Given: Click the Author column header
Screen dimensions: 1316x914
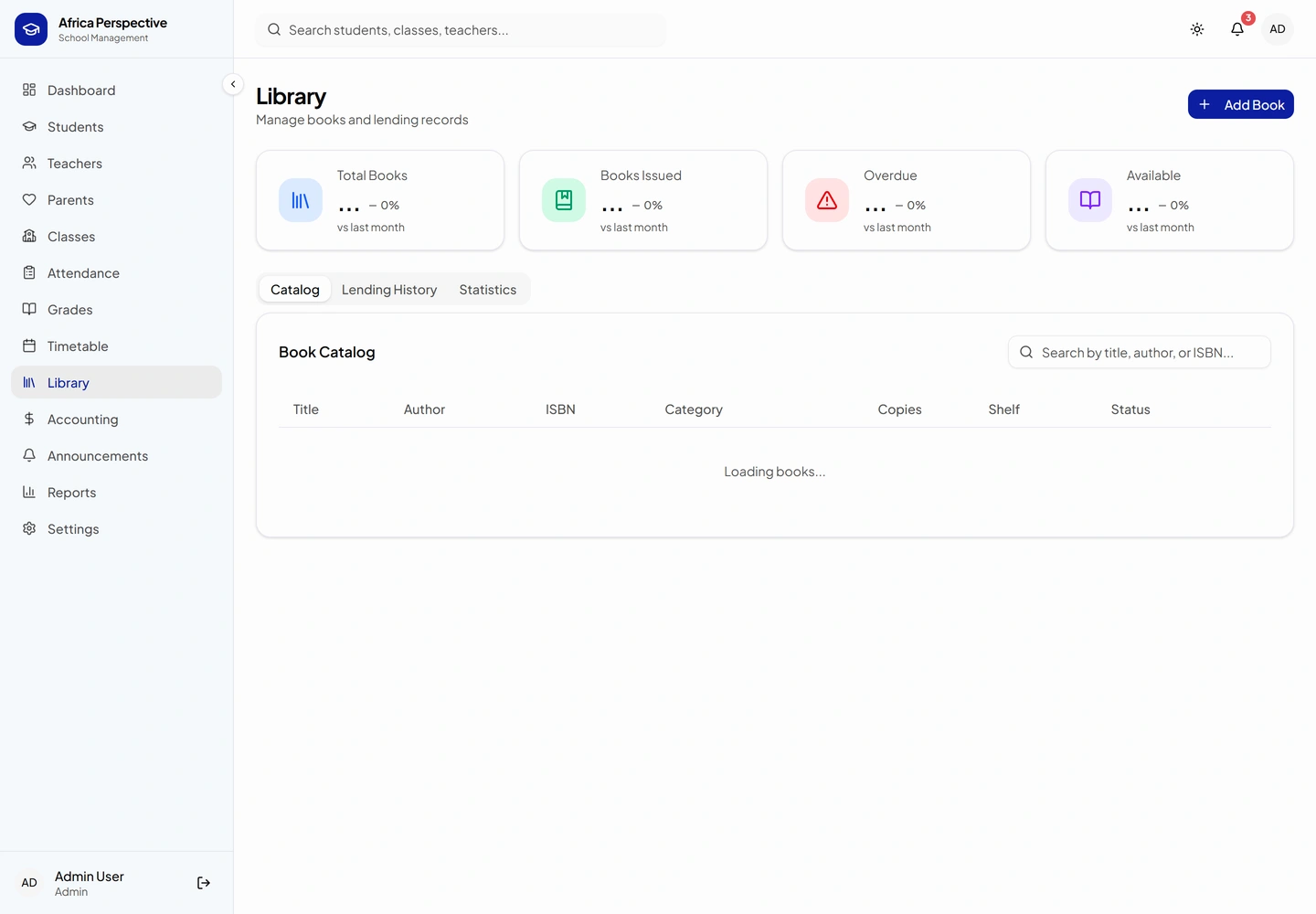Looking at the screenshot, I should pyautogui.click(x=424, y=409).
